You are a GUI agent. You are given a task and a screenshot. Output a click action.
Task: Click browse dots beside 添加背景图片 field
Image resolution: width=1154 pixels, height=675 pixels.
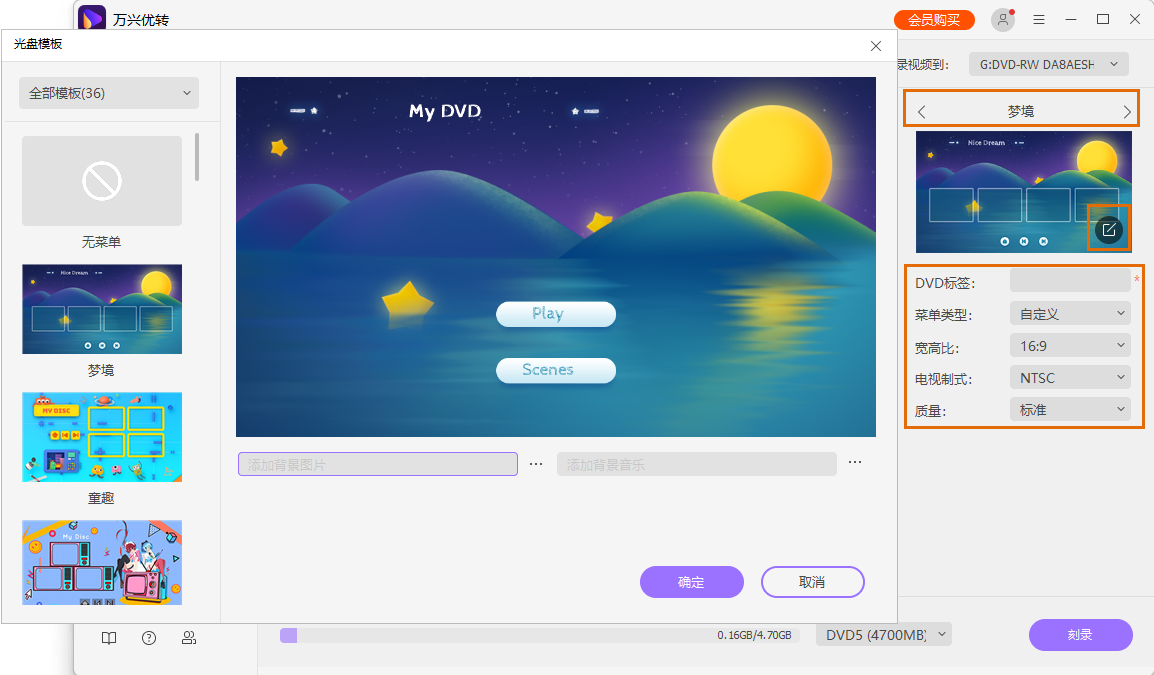click(536, 463)
